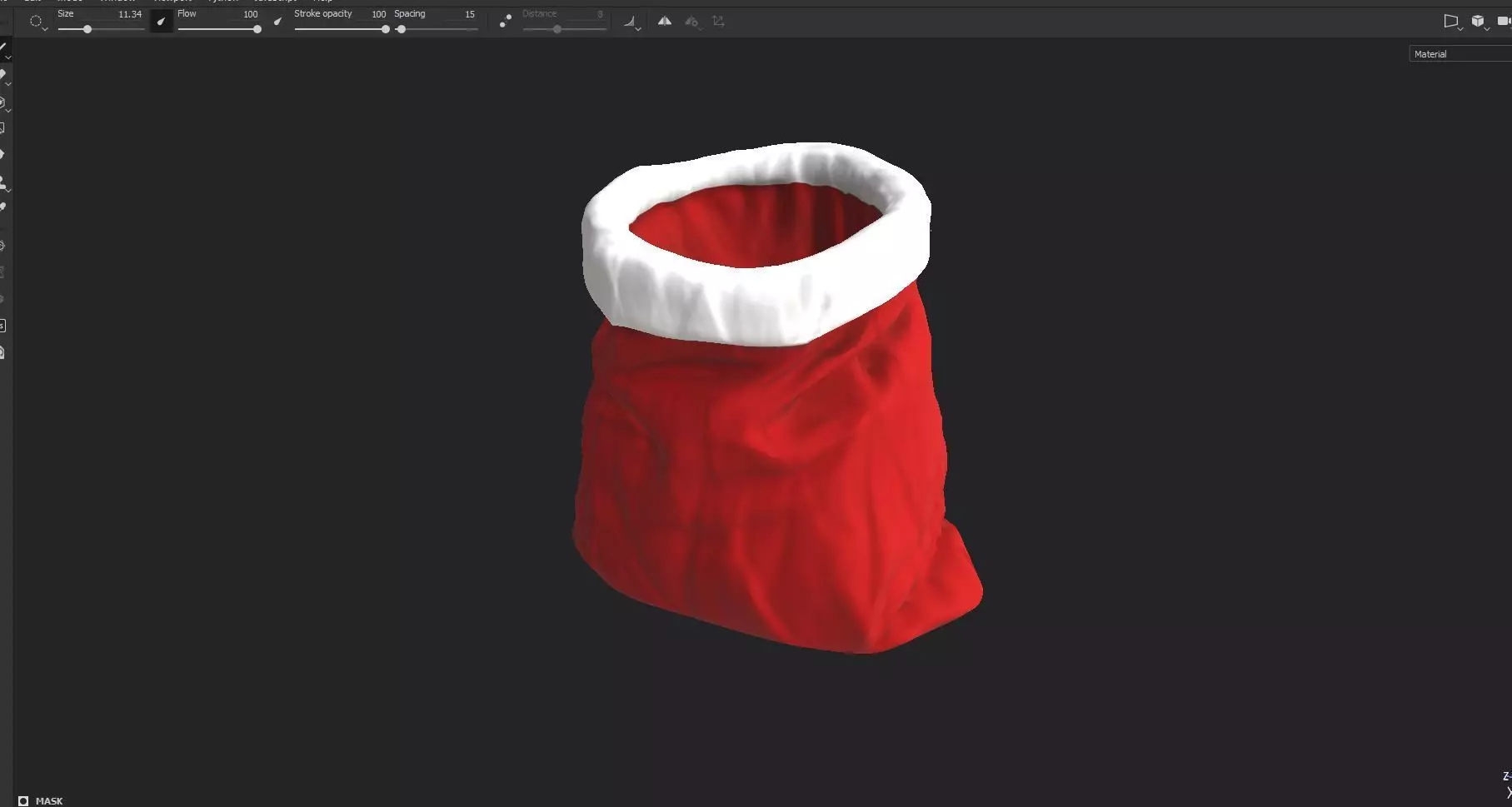Toggle the lazy mouse option
The image size is (1512, 807).
pos(505,22)
